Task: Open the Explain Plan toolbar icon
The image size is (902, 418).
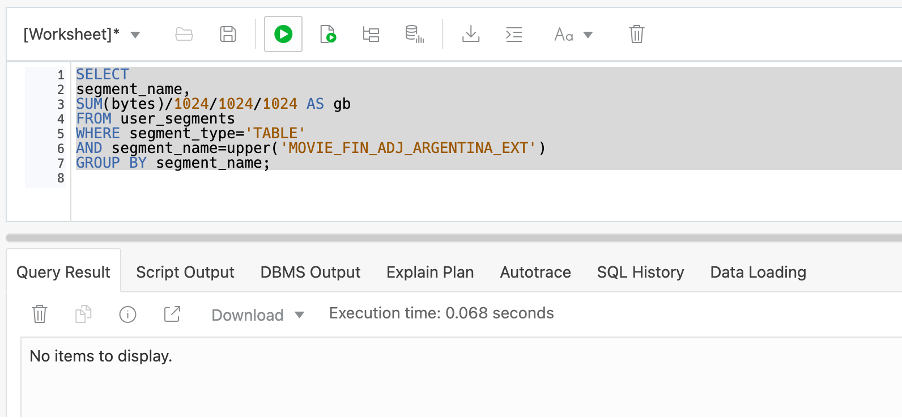Action: click(371, 34)
